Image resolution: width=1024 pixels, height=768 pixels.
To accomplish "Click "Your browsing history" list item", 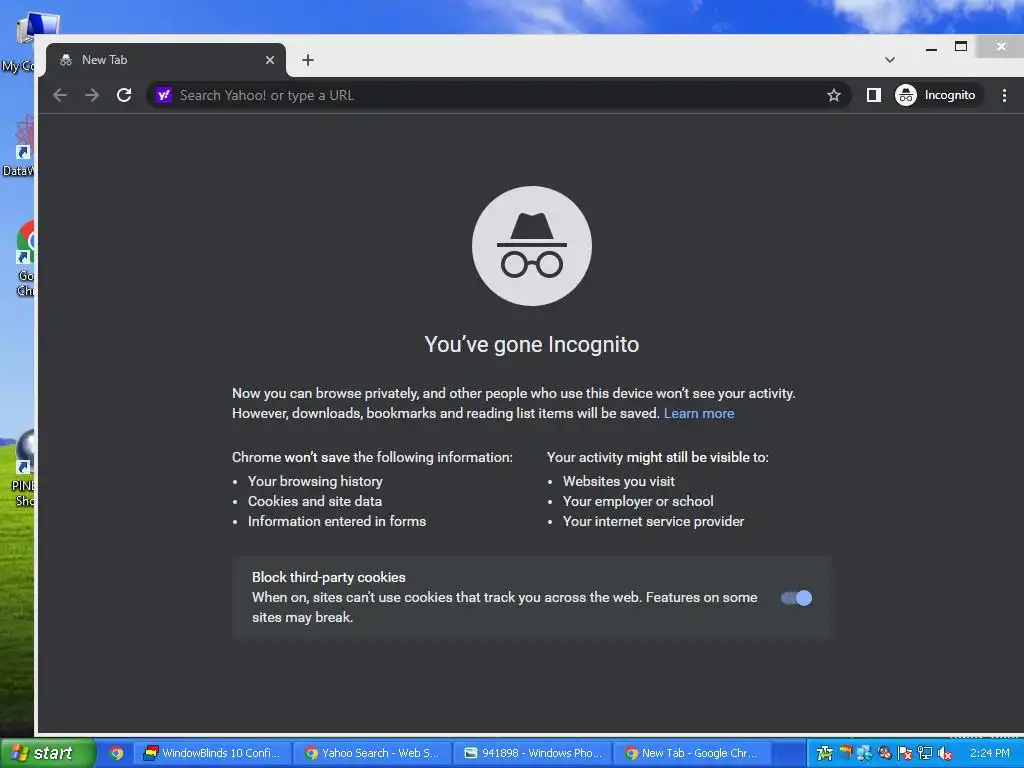I will pyautogui.click(x=315, y=481).
